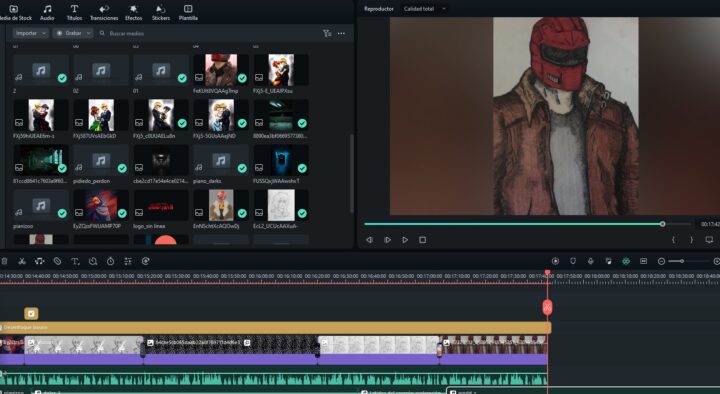The image size is (720, 394).
Task: Click the delete trash icon in timeline toolbar
Action: [4, 261]
